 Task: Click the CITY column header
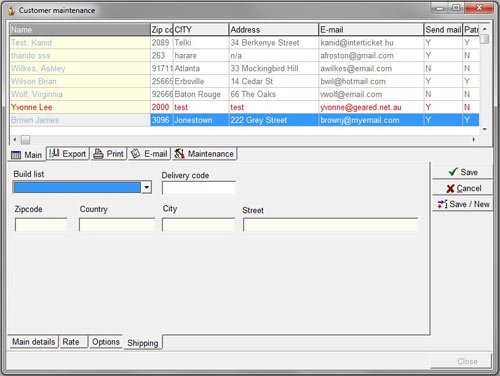point(201,30)
